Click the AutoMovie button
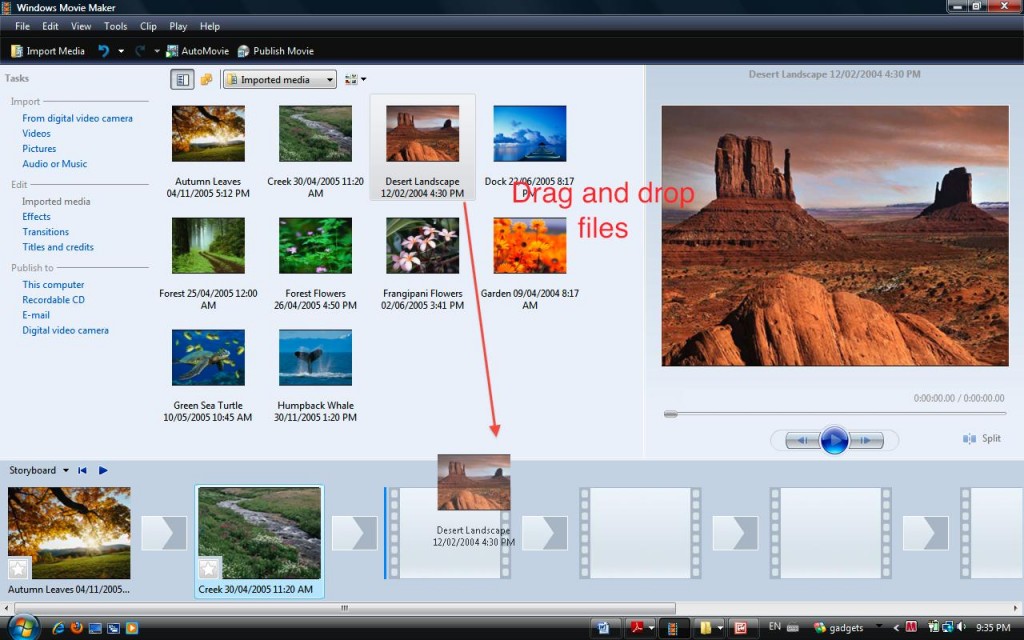1024x640 pixels. pyautogui.click(x=197, y=51)
